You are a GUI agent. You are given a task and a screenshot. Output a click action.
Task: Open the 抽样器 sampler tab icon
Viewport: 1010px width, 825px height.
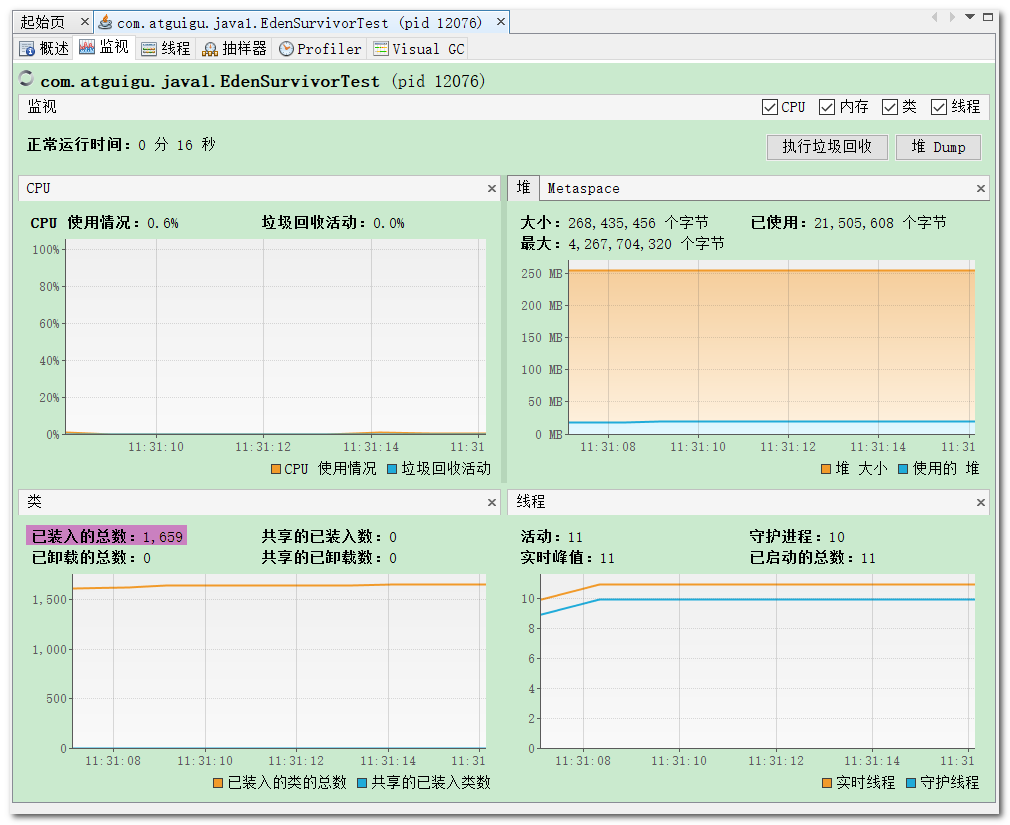pyautogui.click(x=210, y=49)
